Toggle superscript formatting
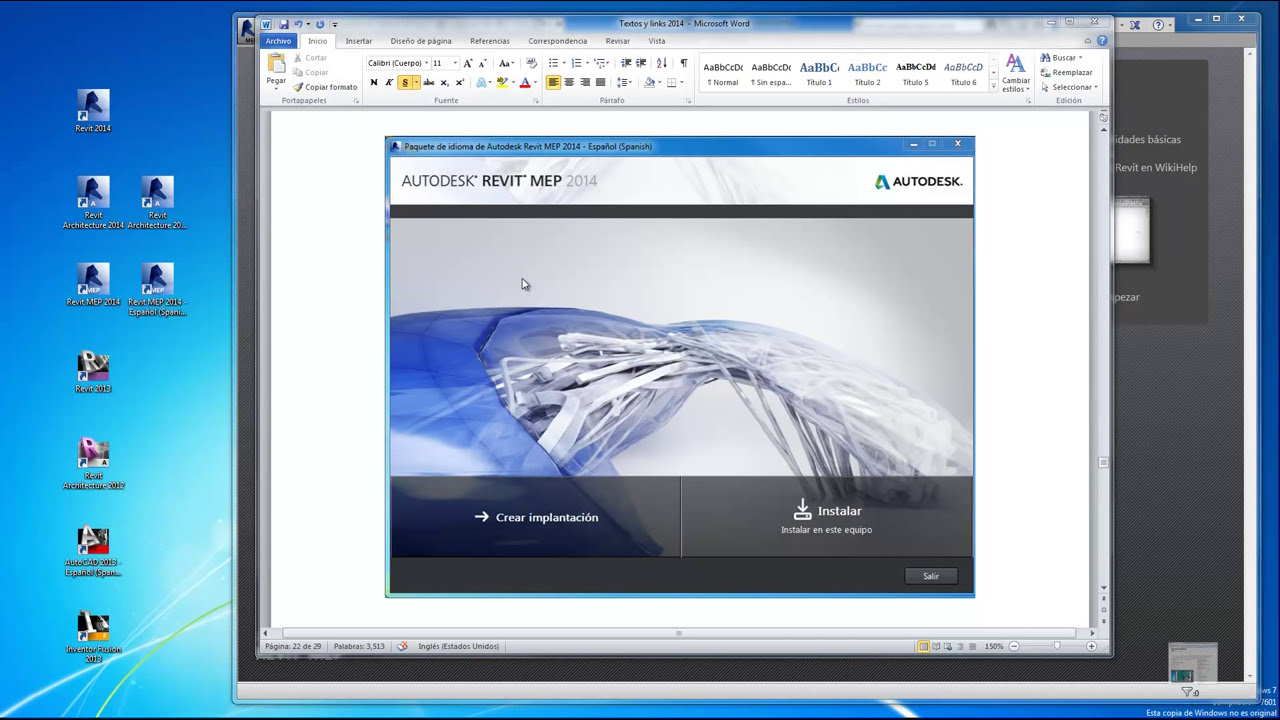 pyautogui.click(x=460, y=83)
